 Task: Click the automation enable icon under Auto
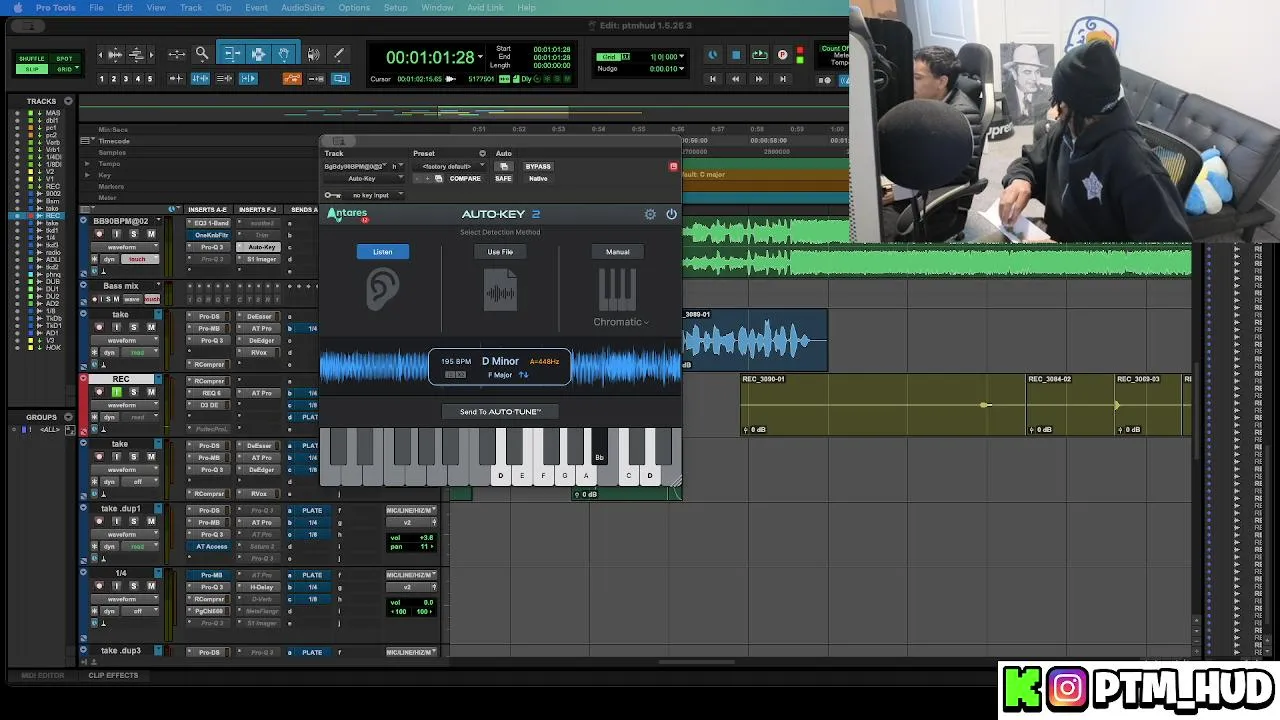tap(504, 166)
